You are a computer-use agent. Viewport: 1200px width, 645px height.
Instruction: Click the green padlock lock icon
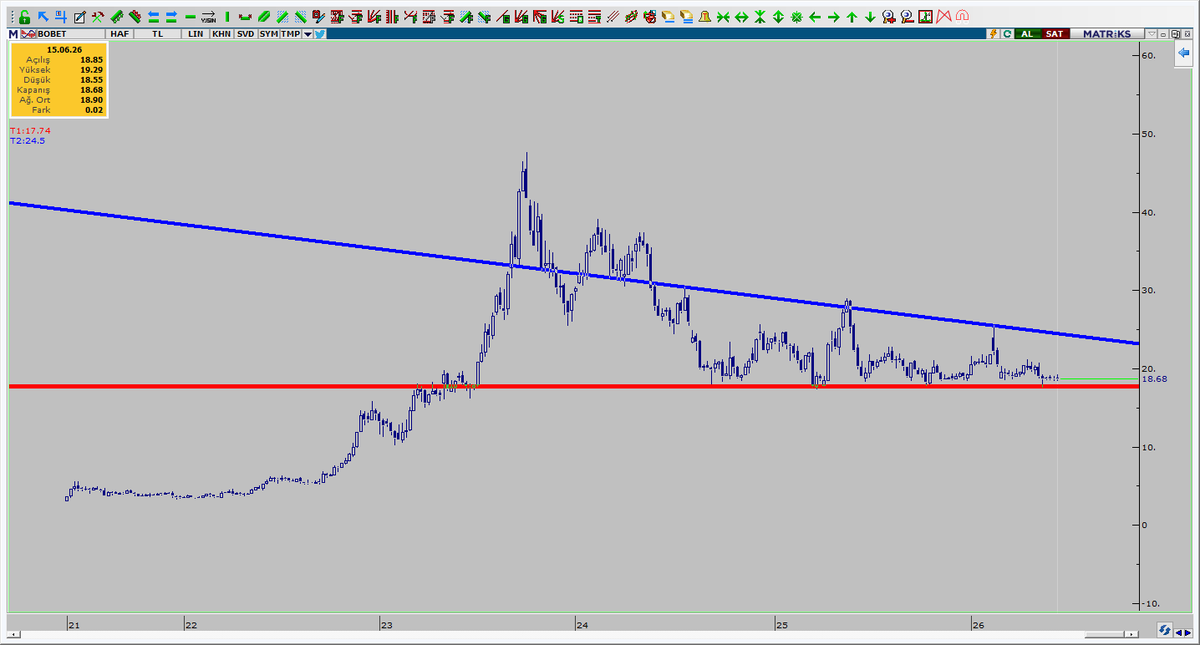point(24,17)
